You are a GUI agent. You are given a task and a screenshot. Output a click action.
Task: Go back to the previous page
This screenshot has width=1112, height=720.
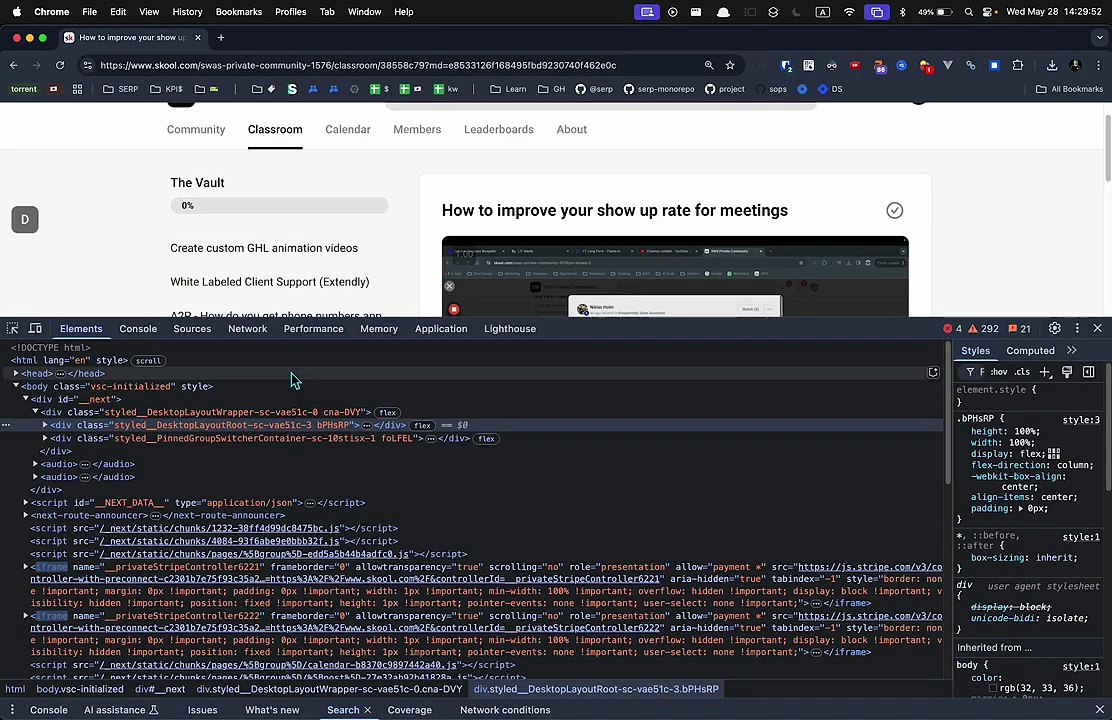pos(14,65)
